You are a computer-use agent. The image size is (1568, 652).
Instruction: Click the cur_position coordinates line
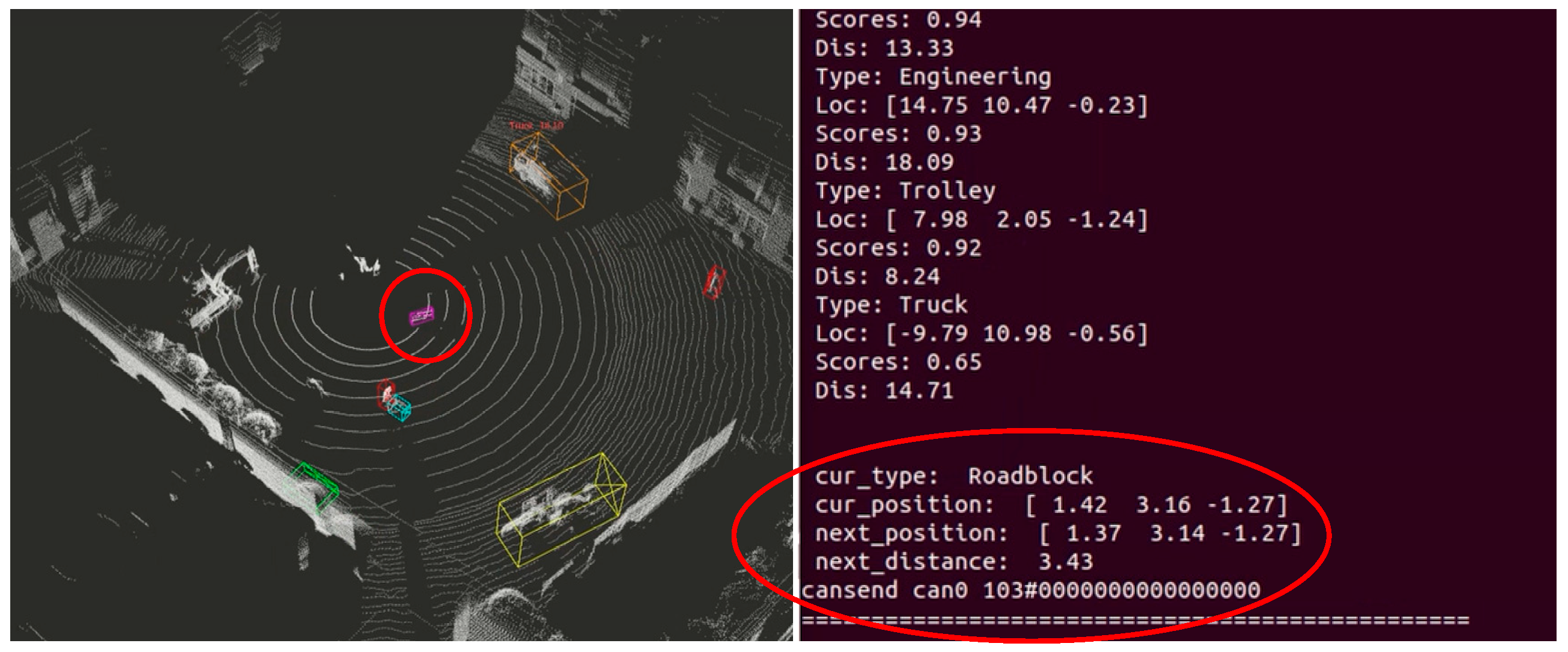tap(1051, 505)
